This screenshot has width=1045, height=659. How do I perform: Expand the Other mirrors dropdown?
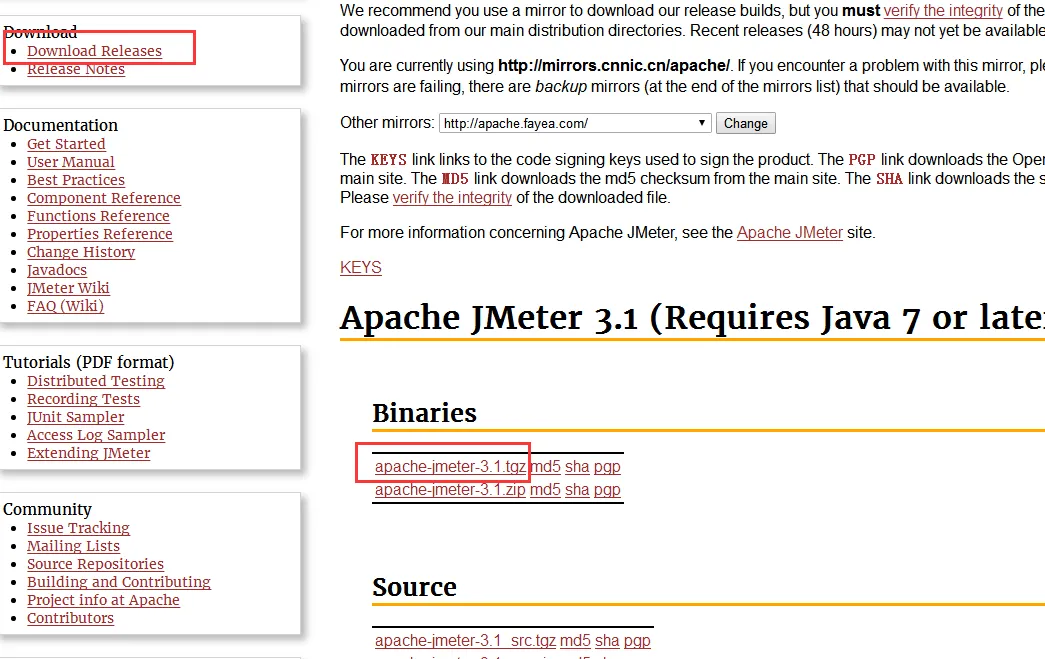575,123
